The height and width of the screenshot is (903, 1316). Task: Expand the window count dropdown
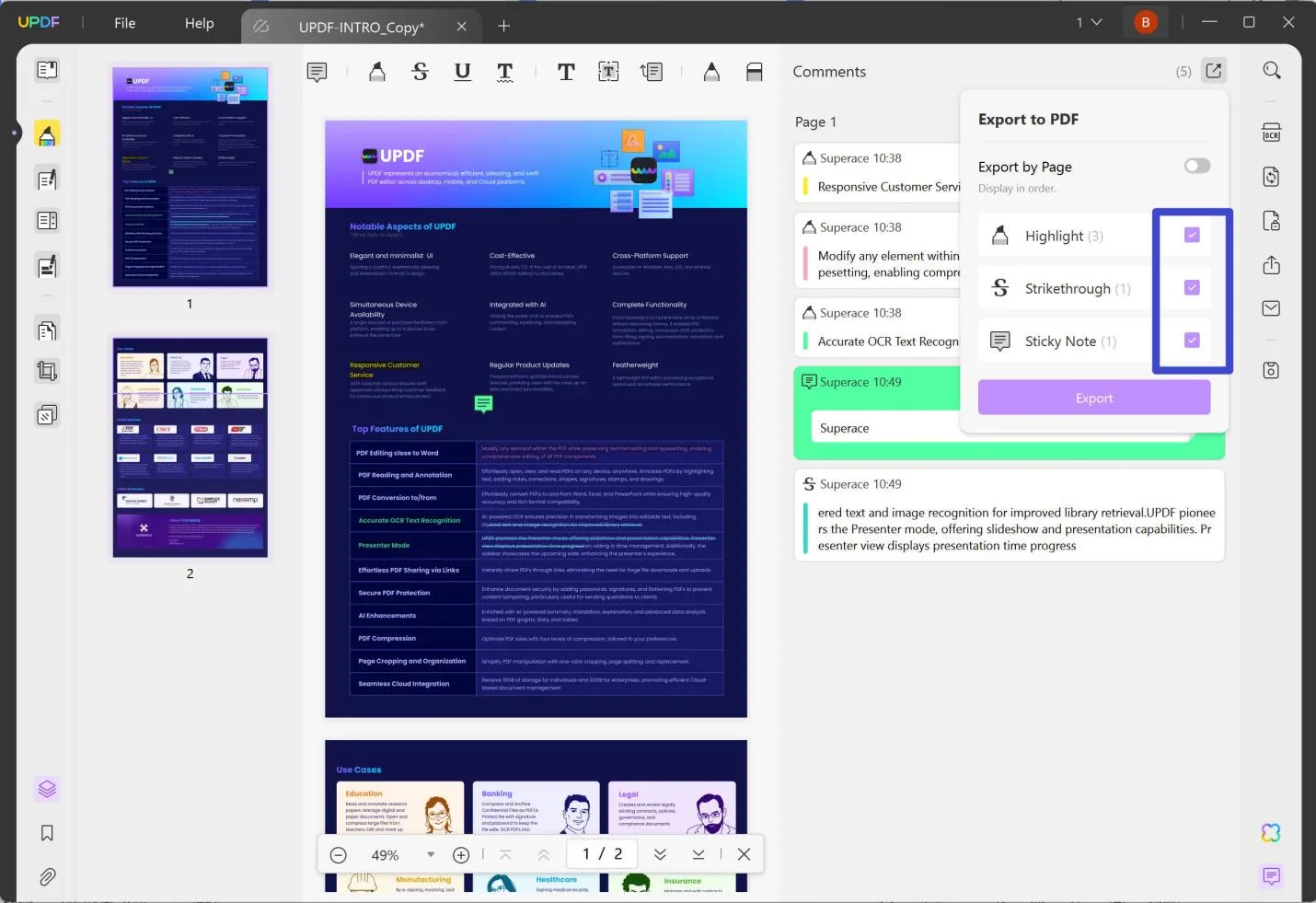tap(1089, 22)
